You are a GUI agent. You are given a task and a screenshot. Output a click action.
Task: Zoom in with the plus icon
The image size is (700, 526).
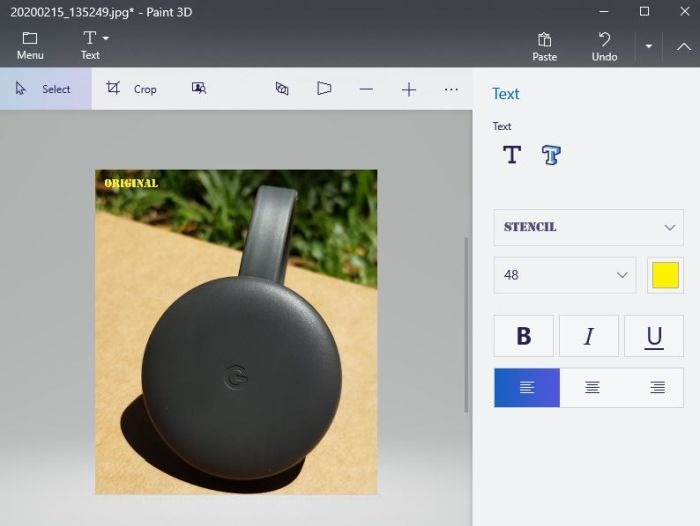tap(409, 89)
